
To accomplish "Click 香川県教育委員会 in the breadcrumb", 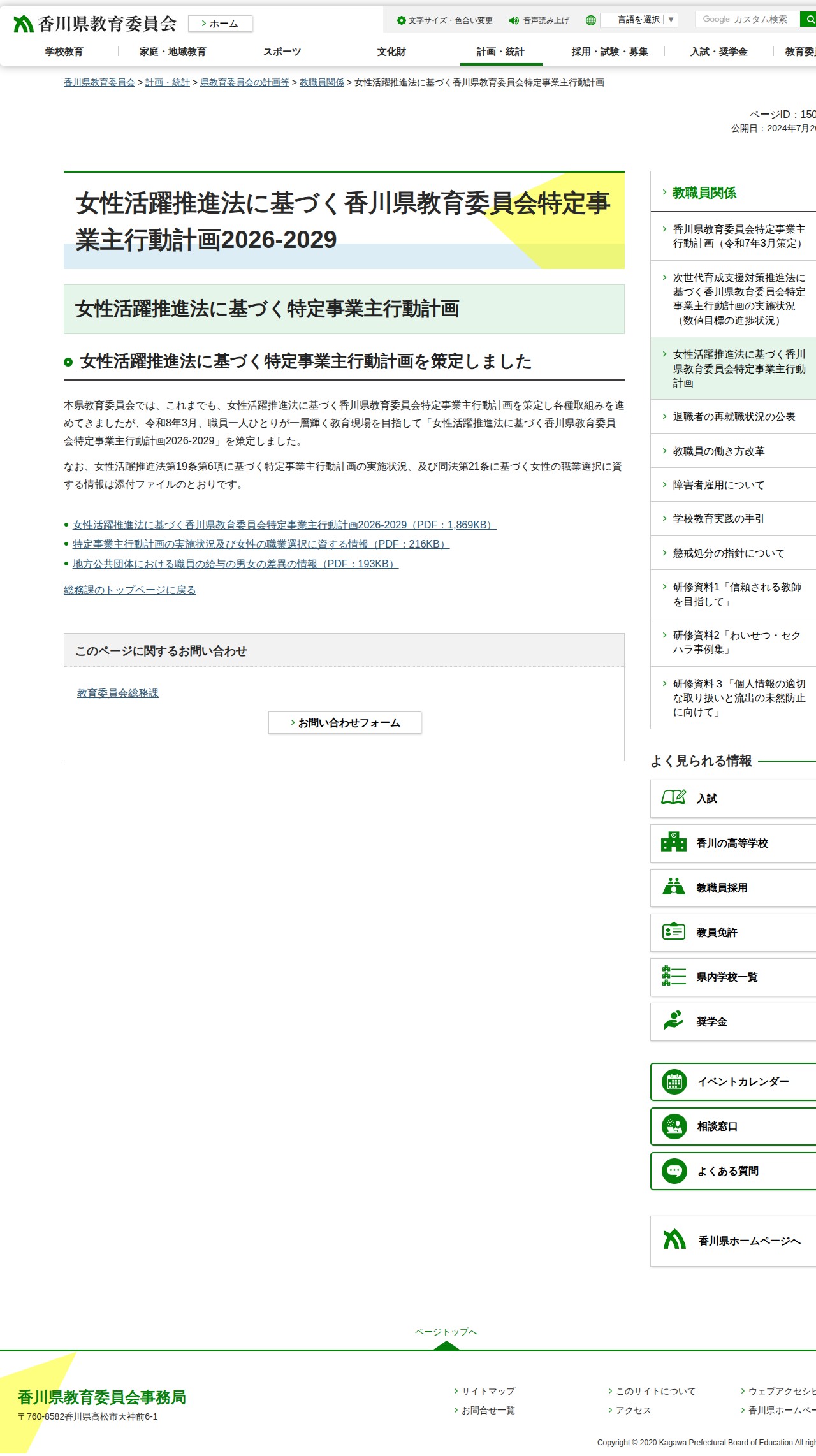I will coord(99,83).
